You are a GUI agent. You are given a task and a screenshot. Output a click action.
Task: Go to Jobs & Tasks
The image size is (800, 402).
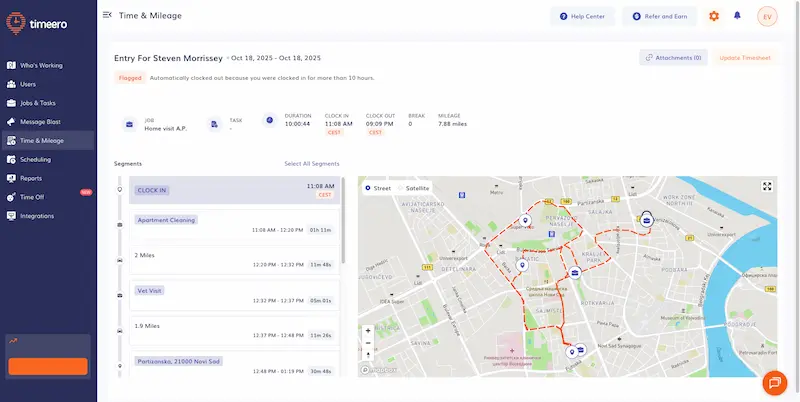48,103
